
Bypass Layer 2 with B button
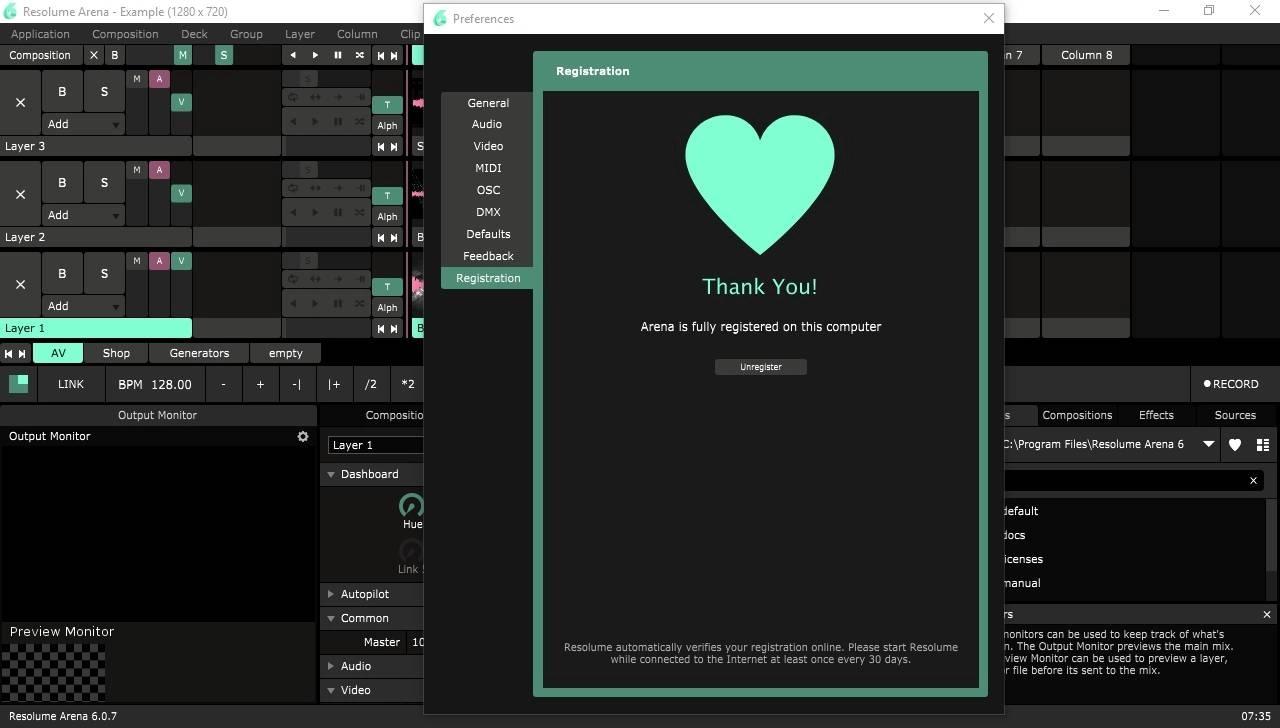tap(62, 182)
